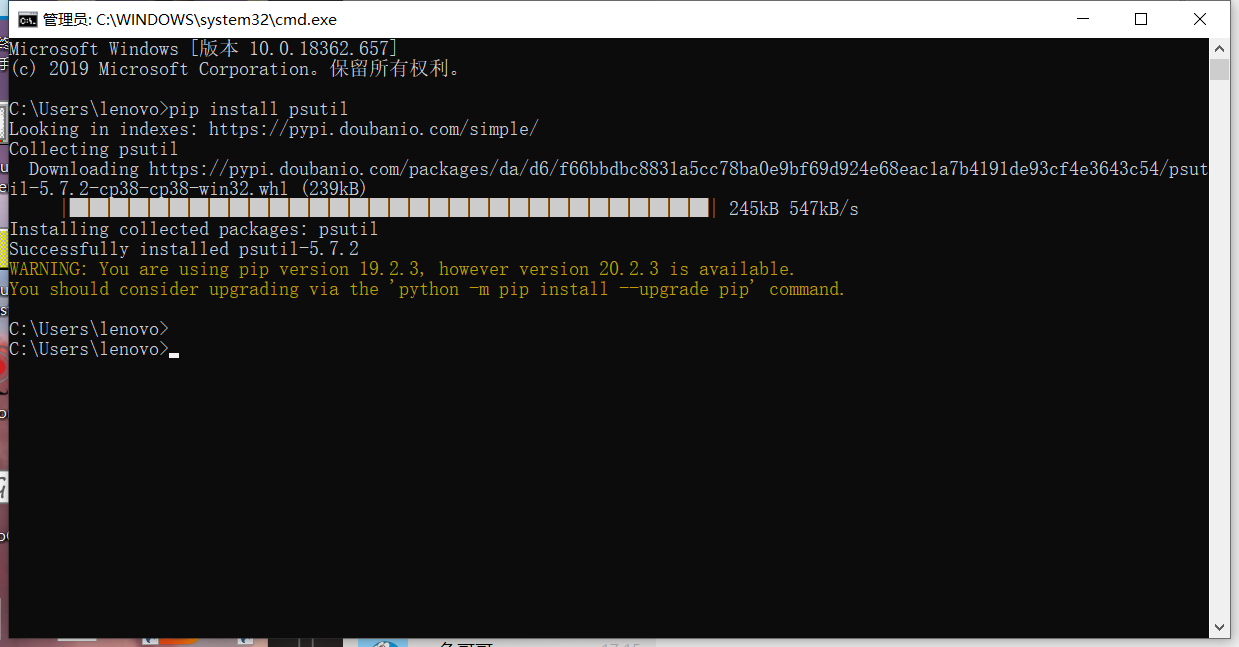The width and height of the screenshot is (1239, 647).
Task: Click 'Successfully installed psutil-5.7.2' line
Action: 184,249
